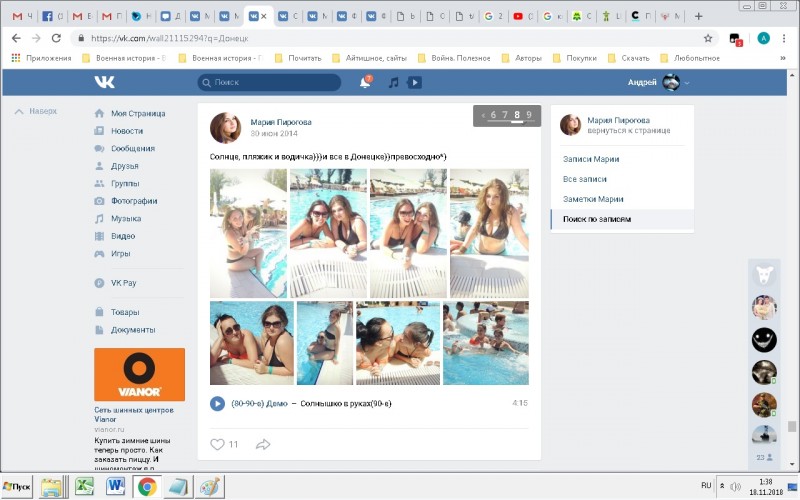Open the first photo thumbnail in the post

[248, 233]
